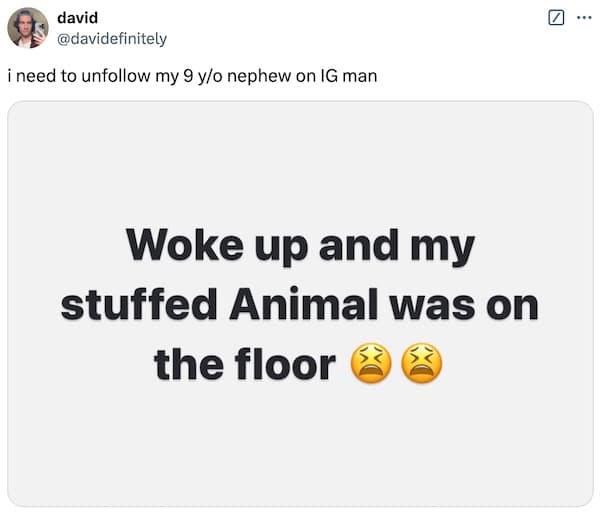Click the @davidefinitely handle

112,38
